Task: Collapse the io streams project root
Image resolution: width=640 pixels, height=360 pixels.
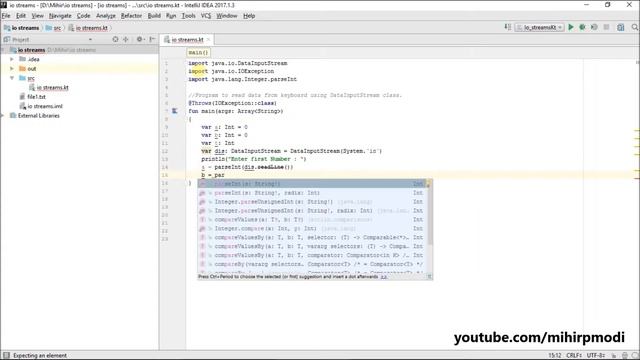Action: [3, 50]
